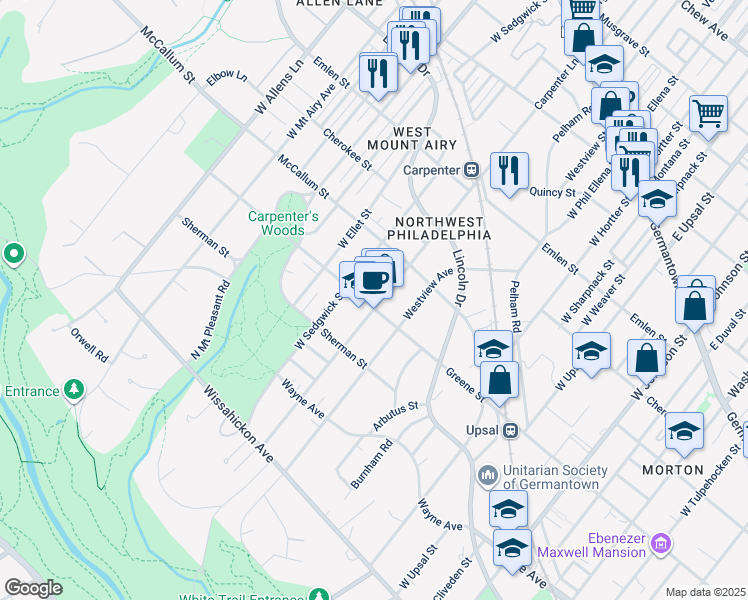Click the Burnham Rd street label
Screen dimensions: 748x600
(372, 464)
